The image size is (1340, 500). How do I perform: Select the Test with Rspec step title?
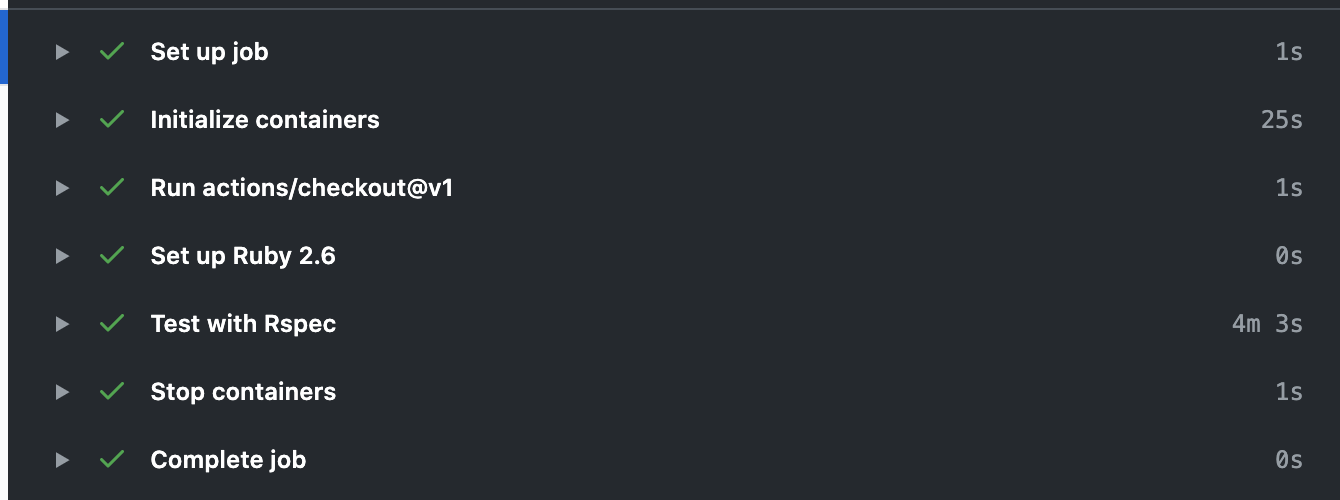coord(243,324)
